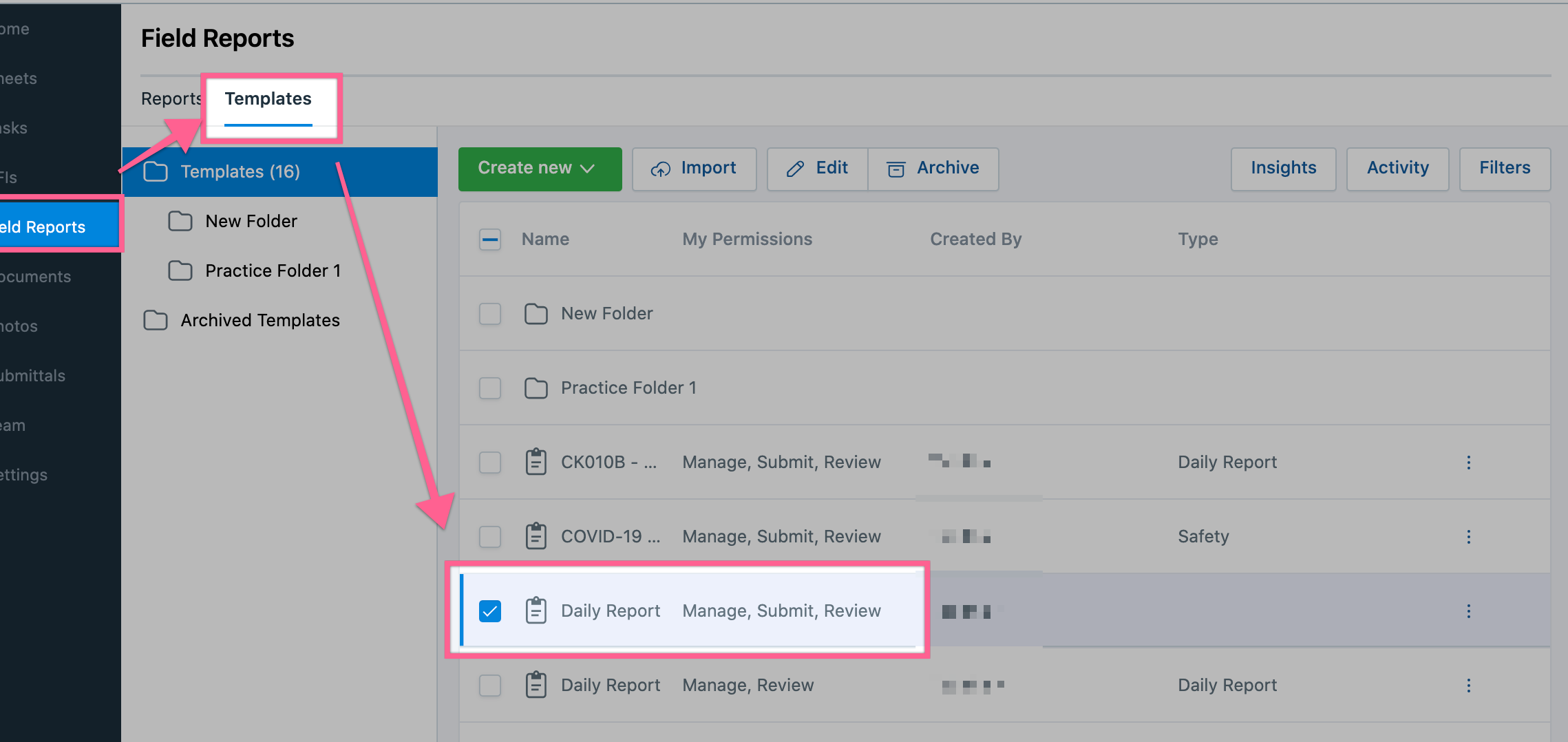Click the Practice Folder 1 icon in the sidebar tree
The height and width of the screenshot is (742, 1568).
(x=180, y=271)
